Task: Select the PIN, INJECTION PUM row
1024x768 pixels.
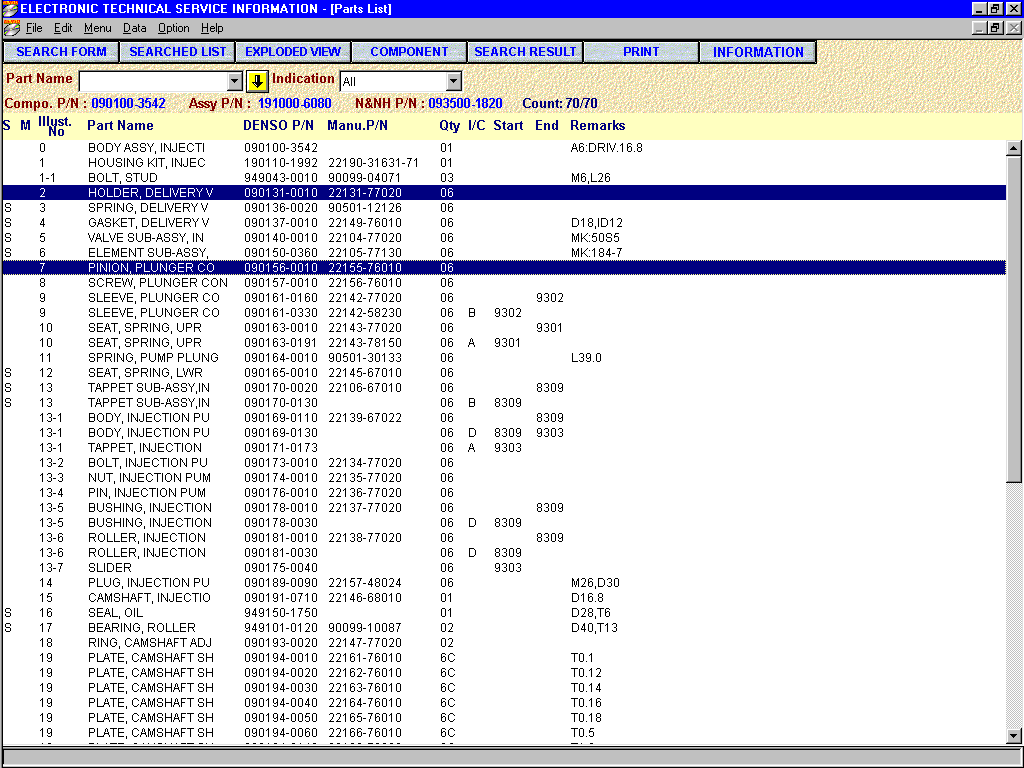Action: coord(504,493)
